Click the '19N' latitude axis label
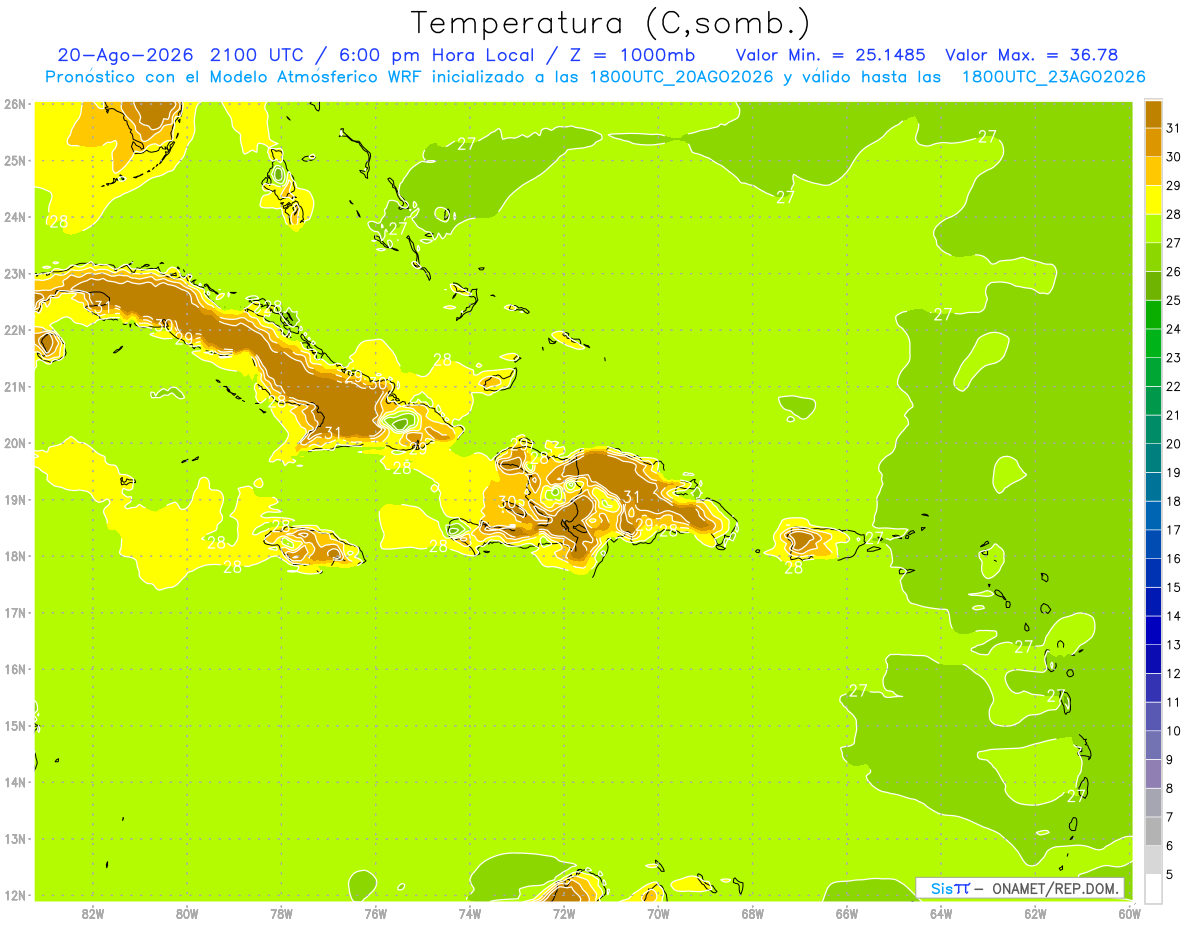 [14, 499]
